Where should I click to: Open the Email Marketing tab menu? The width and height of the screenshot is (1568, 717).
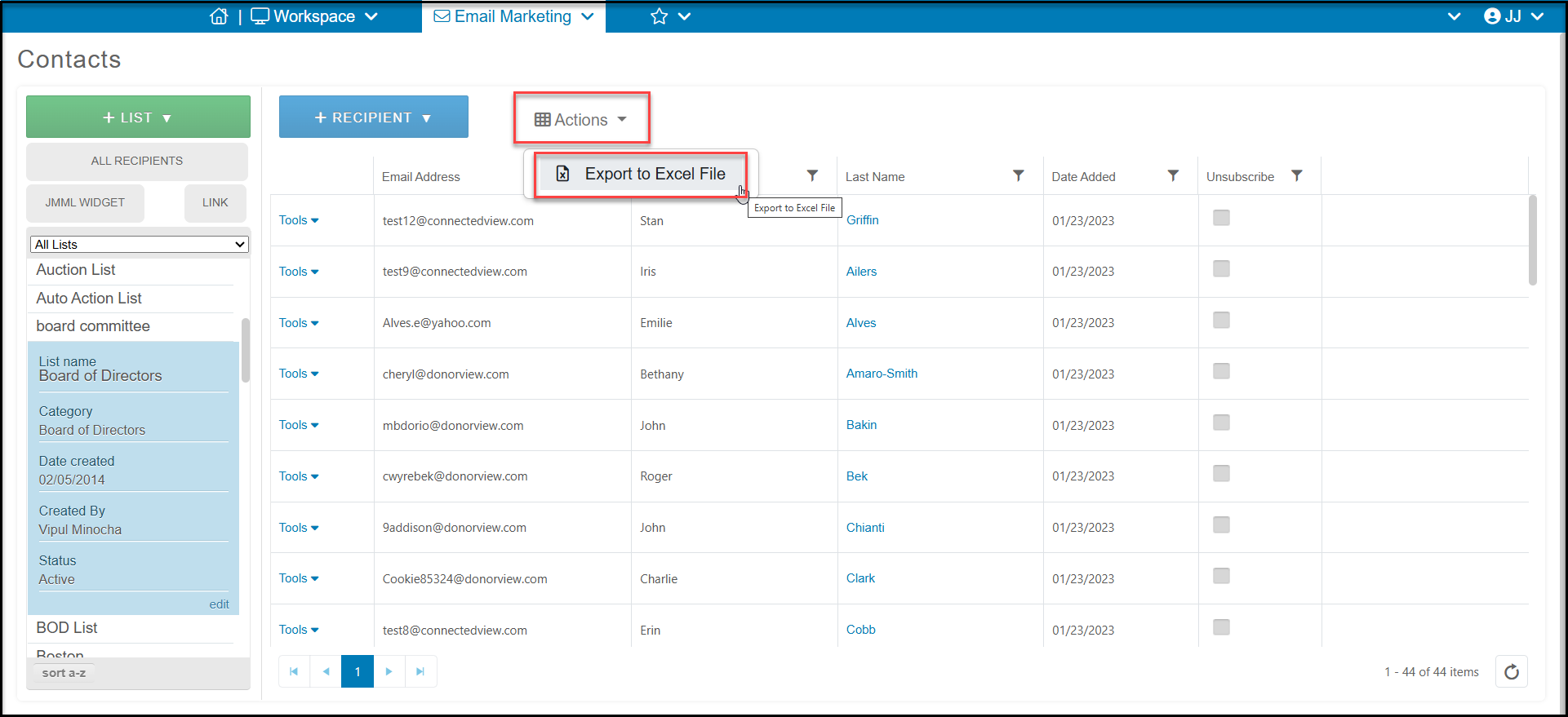[513, 16]
